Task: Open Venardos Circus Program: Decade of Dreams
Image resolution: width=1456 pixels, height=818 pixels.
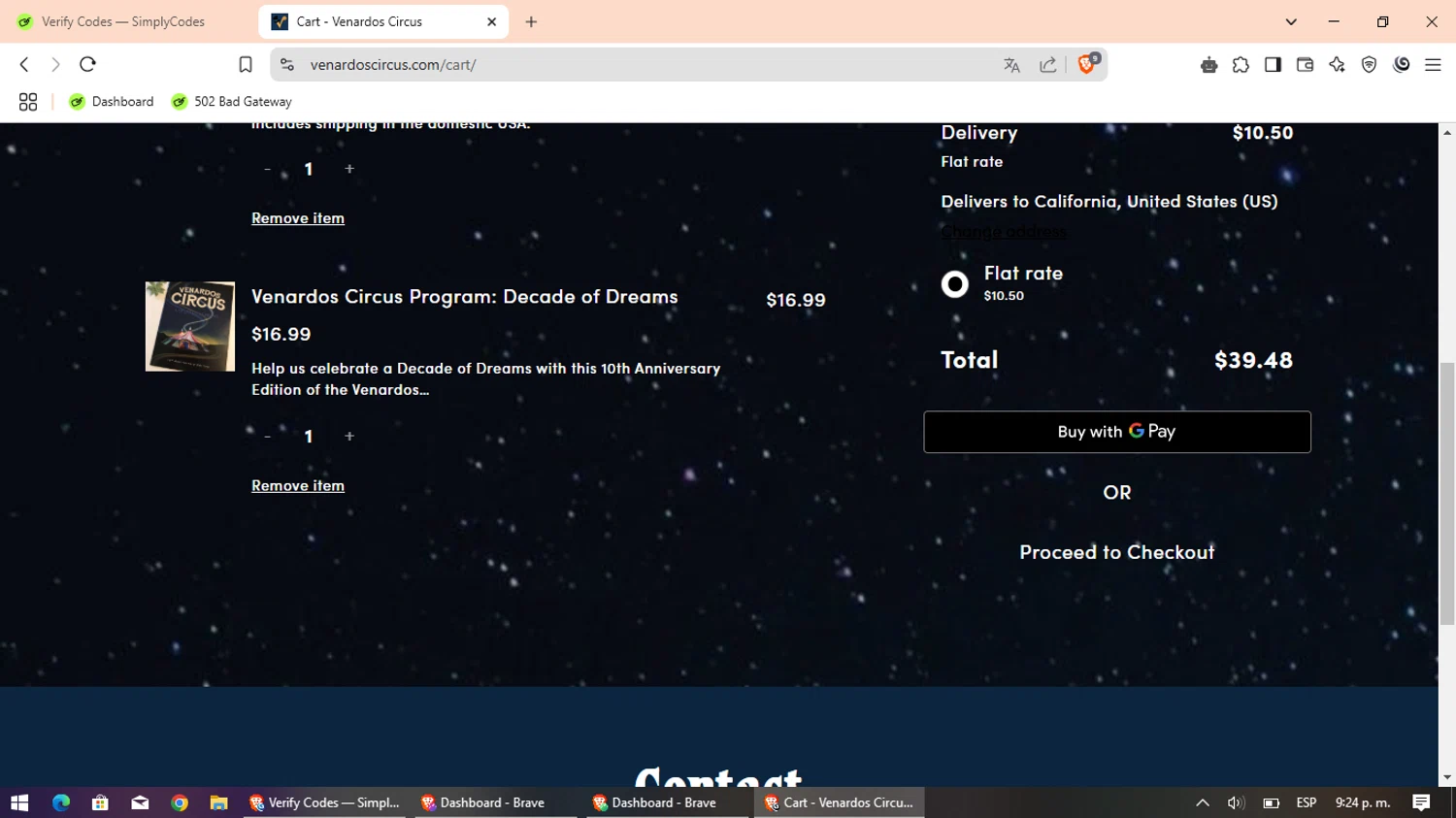Action: click(464, 297)
